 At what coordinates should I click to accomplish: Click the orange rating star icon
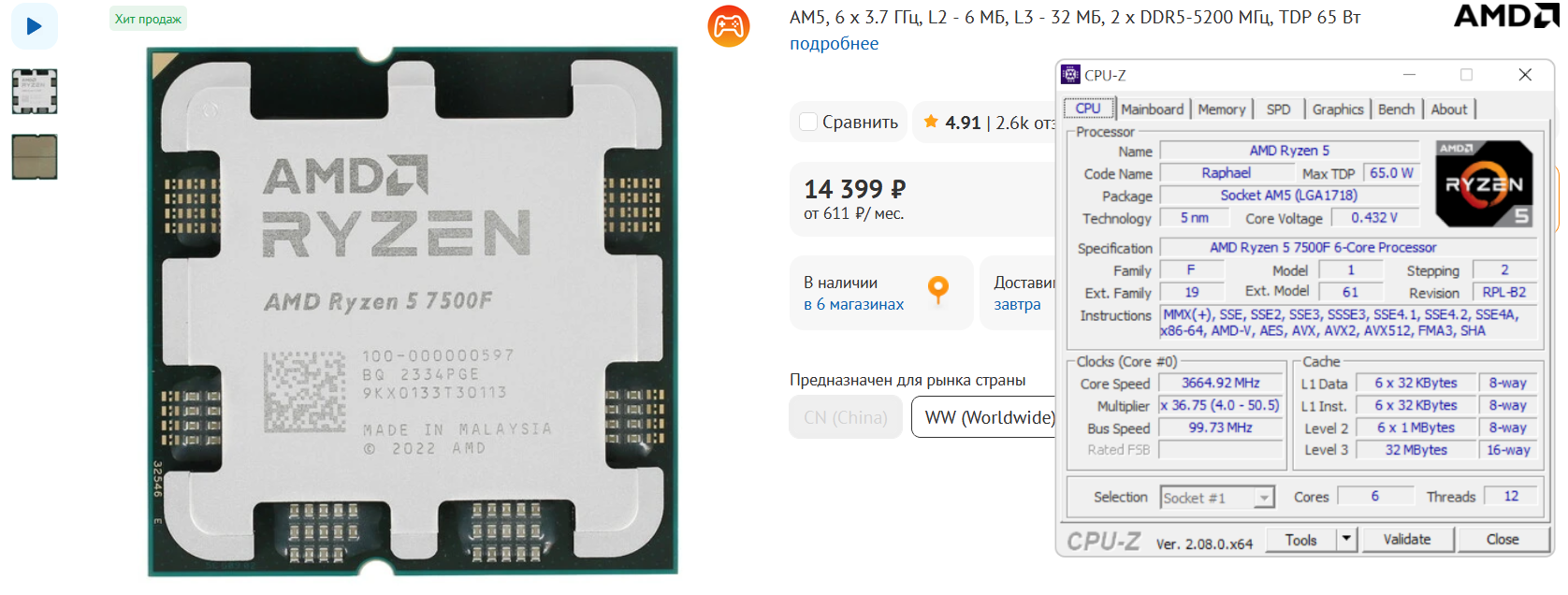[x=931, y=122]
